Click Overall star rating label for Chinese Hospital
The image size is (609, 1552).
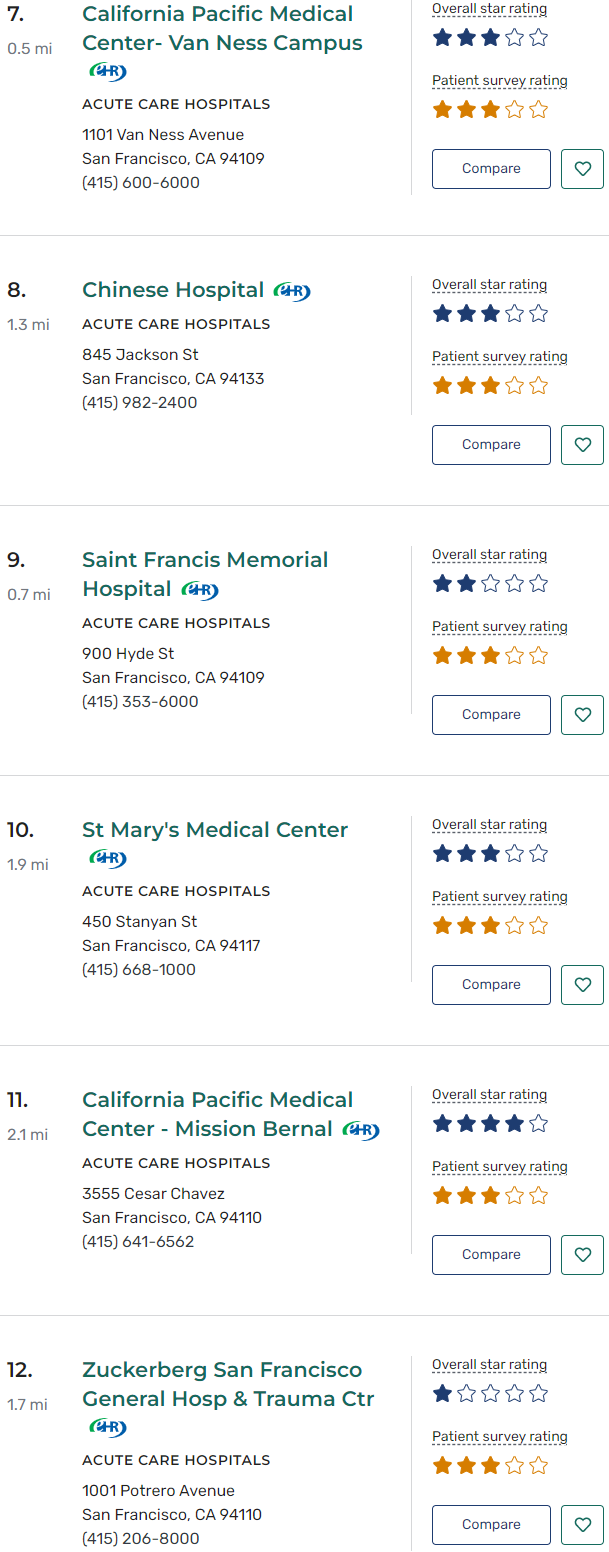[489, 285]
